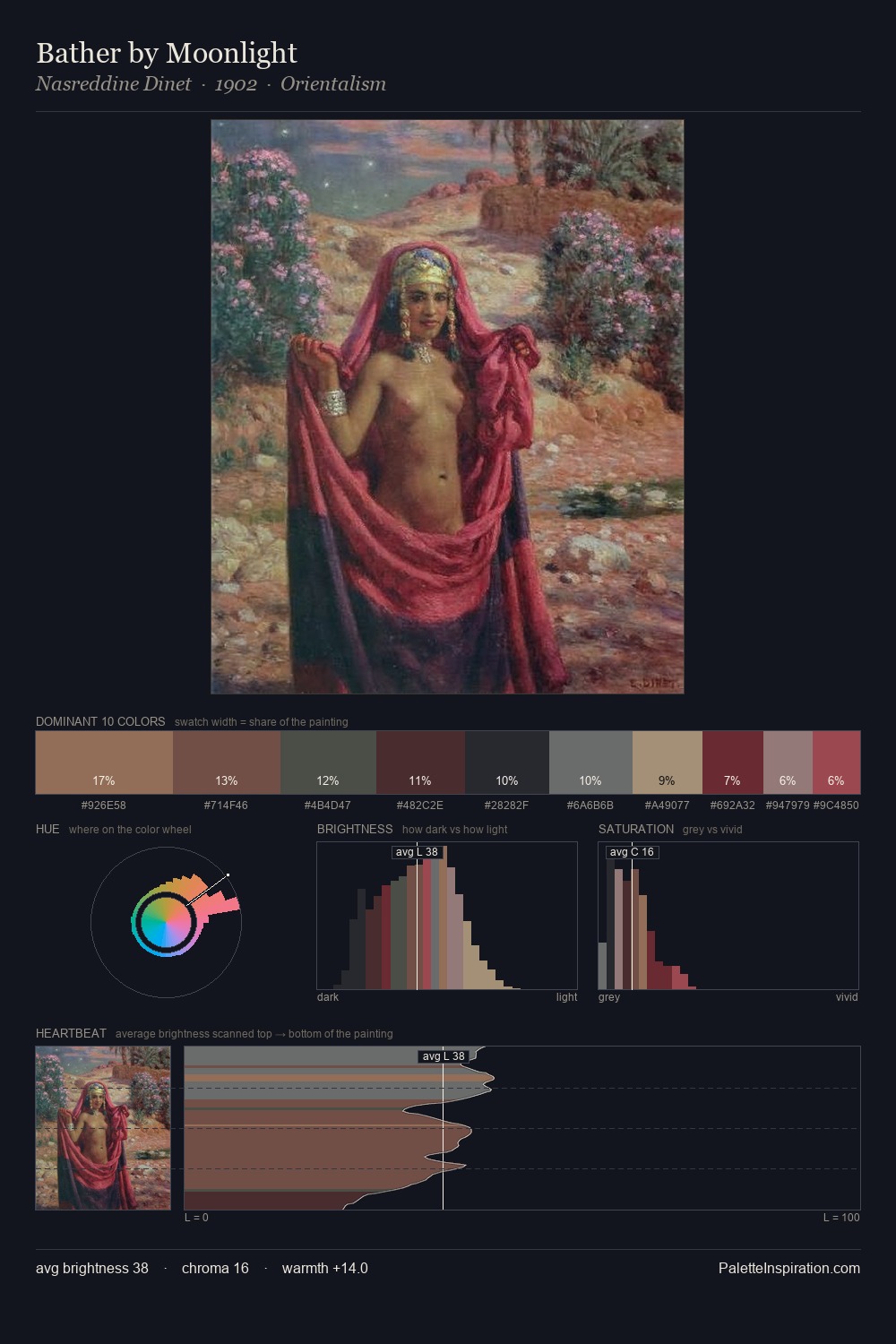Click hex code '#4B4D47' label
Image resolution: width=896 pixels, height=1344 pixels.
pos(328,806)
